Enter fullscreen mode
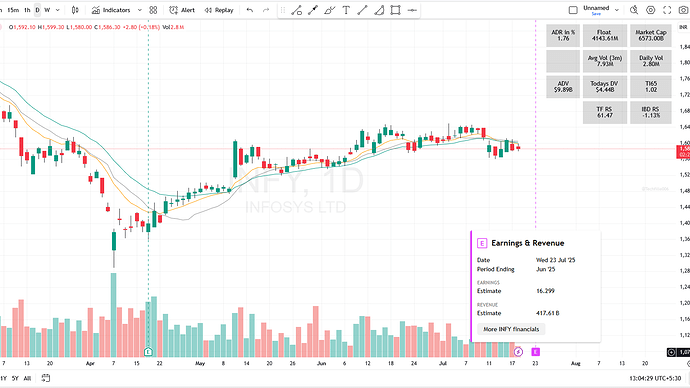 pyautogui.click(x=667, y=10)
